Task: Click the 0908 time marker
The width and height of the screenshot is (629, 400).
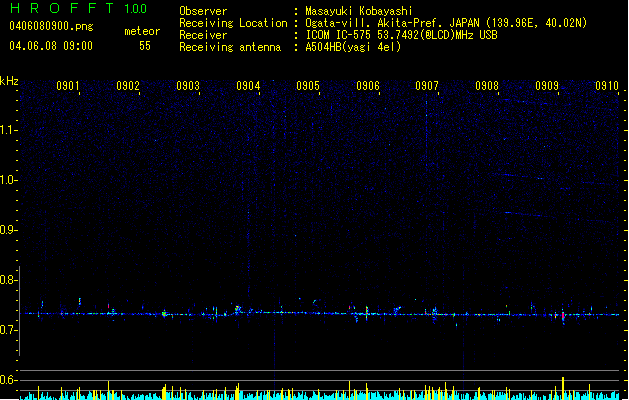Action: pyautogui.click(x=487, y=86)
